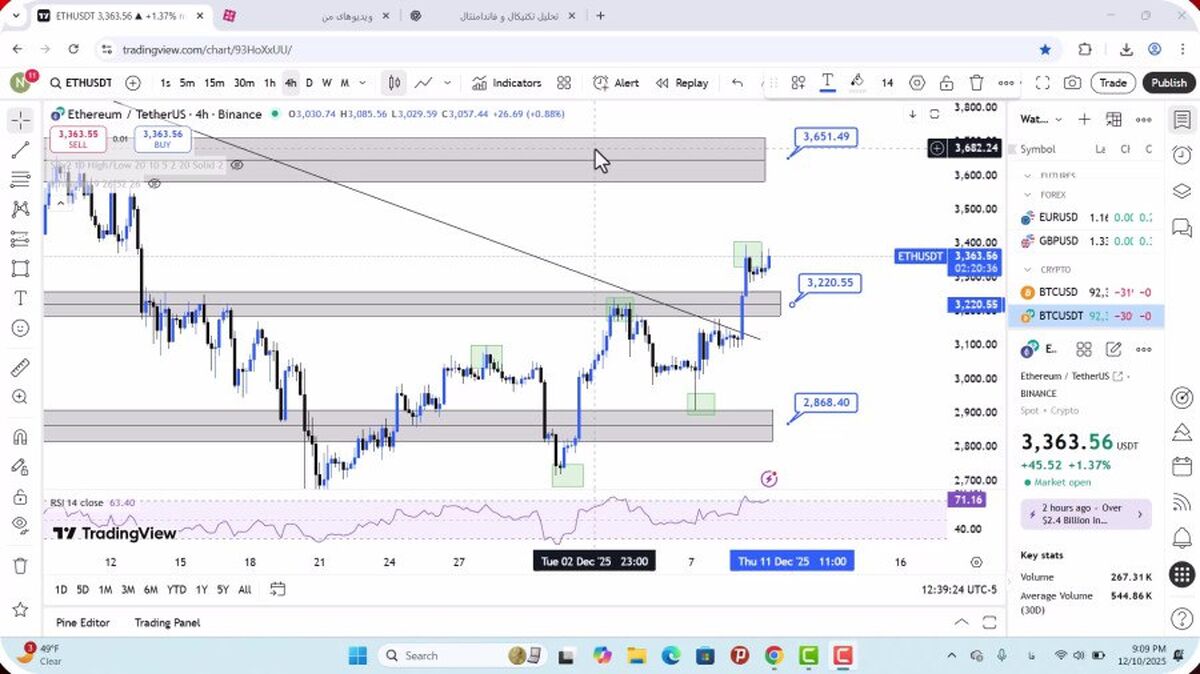Collapse the FOREX watchlist section
Image resolution: width=1200 pixels, height=674 pixels.
coord(1026,195)
